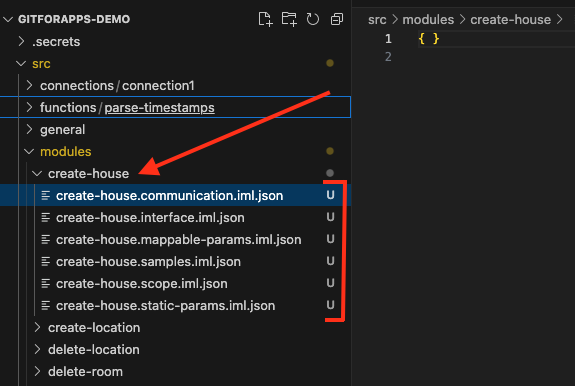Collapse the src folder chevron
The width and height of the screenshot is (575, 386).
[21, 63]
